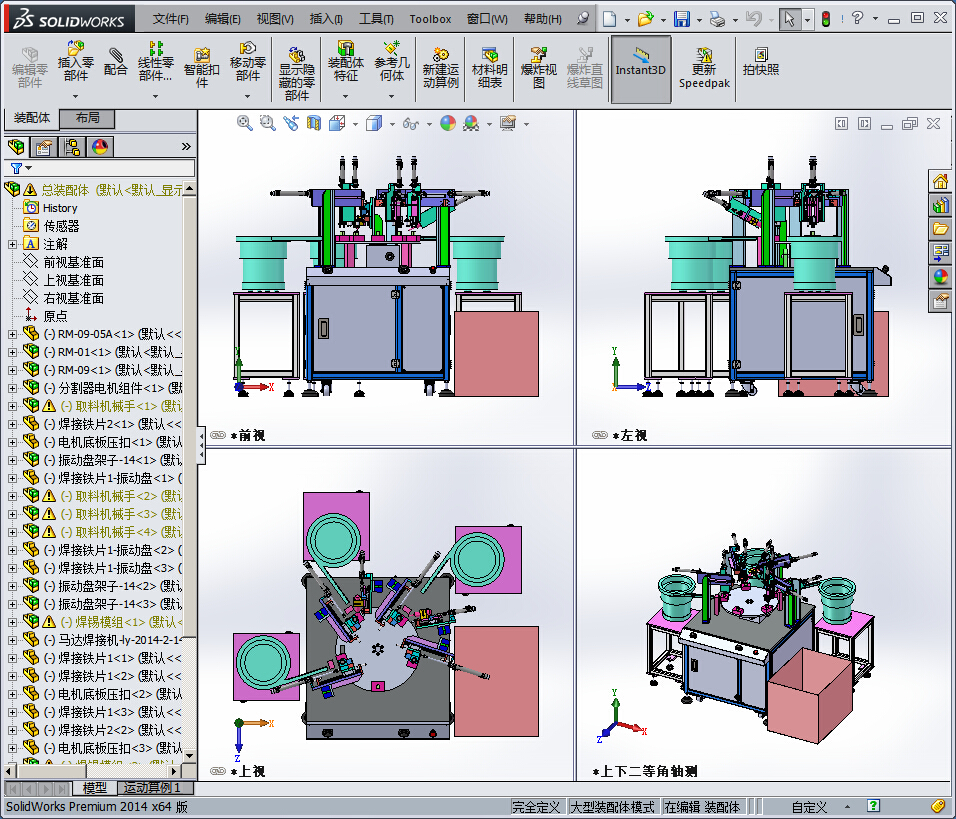Click the Save icon in top toolbar

682,19
